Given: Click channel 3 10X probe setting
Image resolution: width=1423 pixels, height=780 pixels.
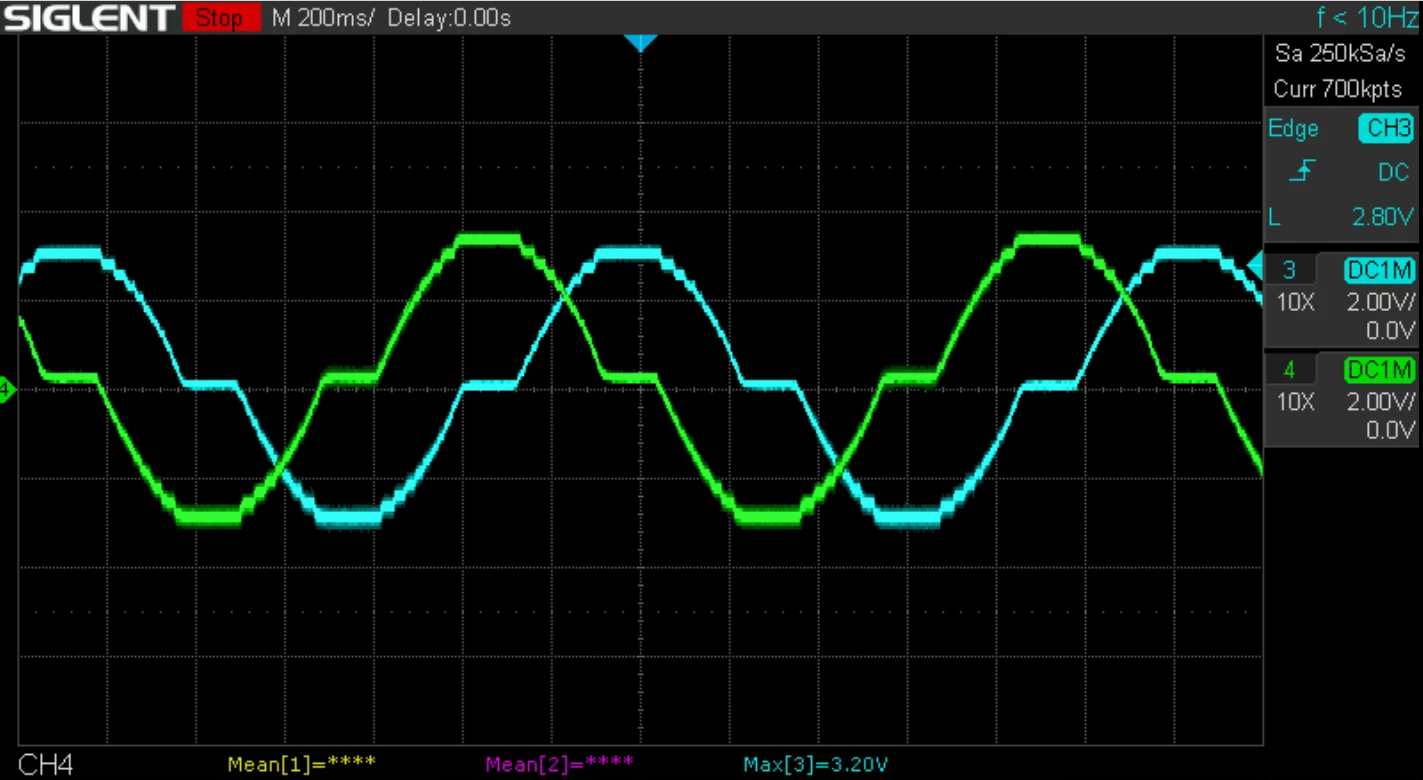Looking at the screenshot, I should [x=1295, y=301].
